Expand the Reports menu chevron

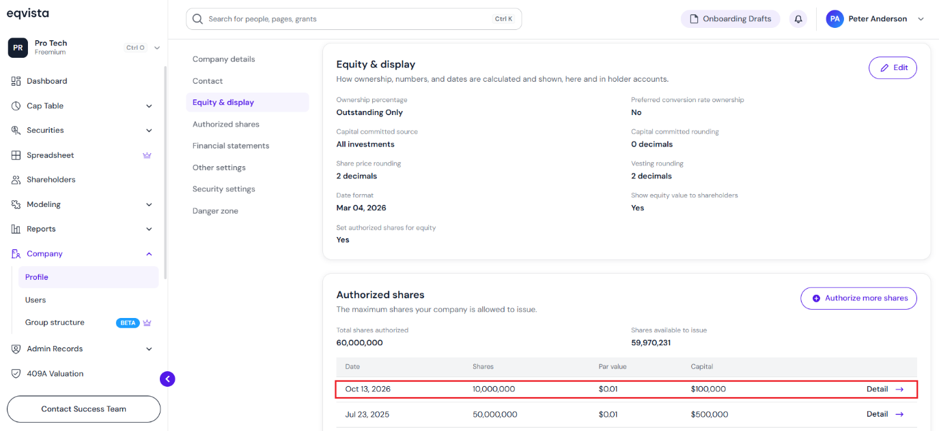click(x=149, y=229)
